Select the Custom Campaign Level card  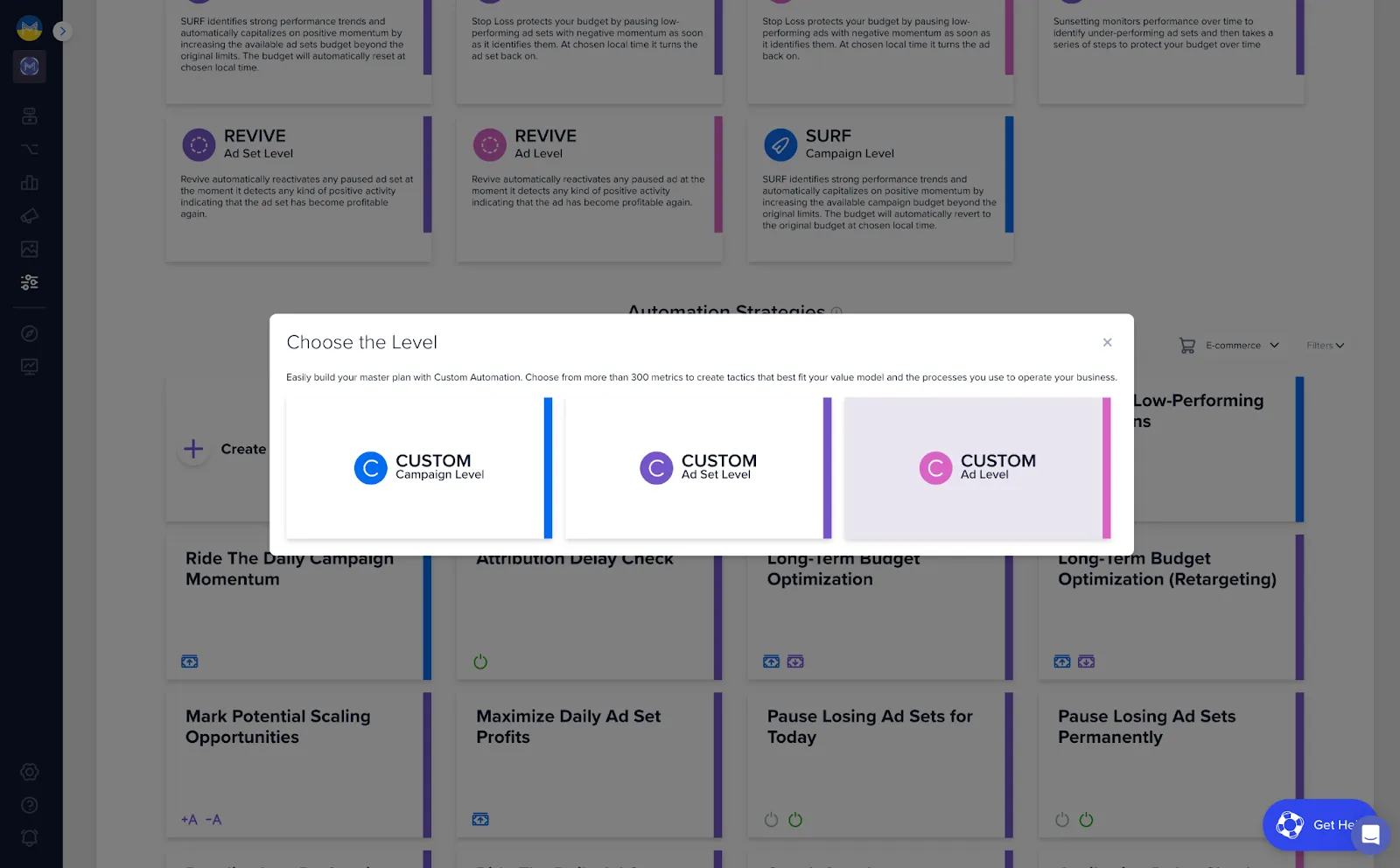(419, 468)
